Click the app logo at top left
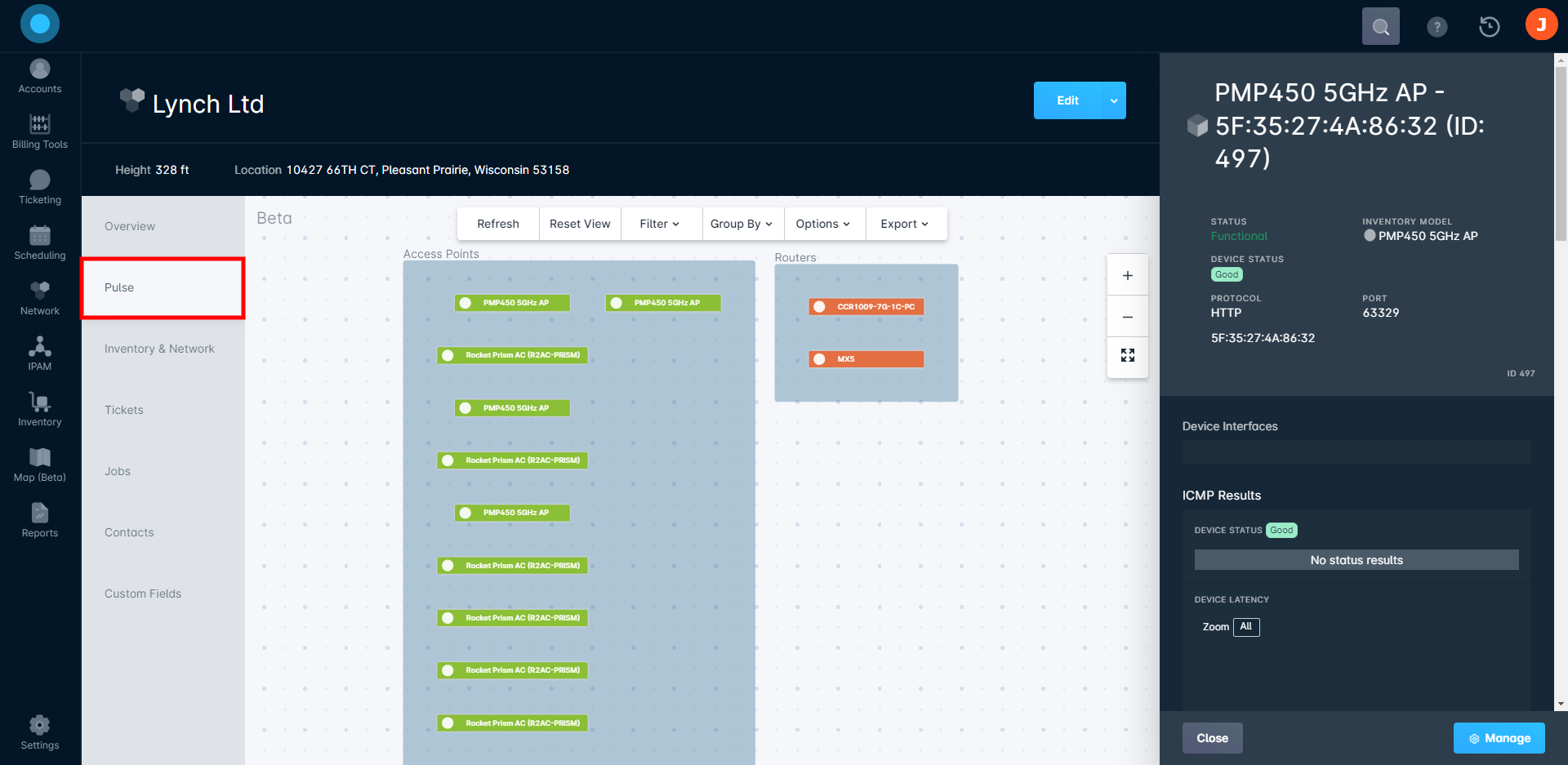The height and width of the screenshot is (765, 1568). click(40, 24)
